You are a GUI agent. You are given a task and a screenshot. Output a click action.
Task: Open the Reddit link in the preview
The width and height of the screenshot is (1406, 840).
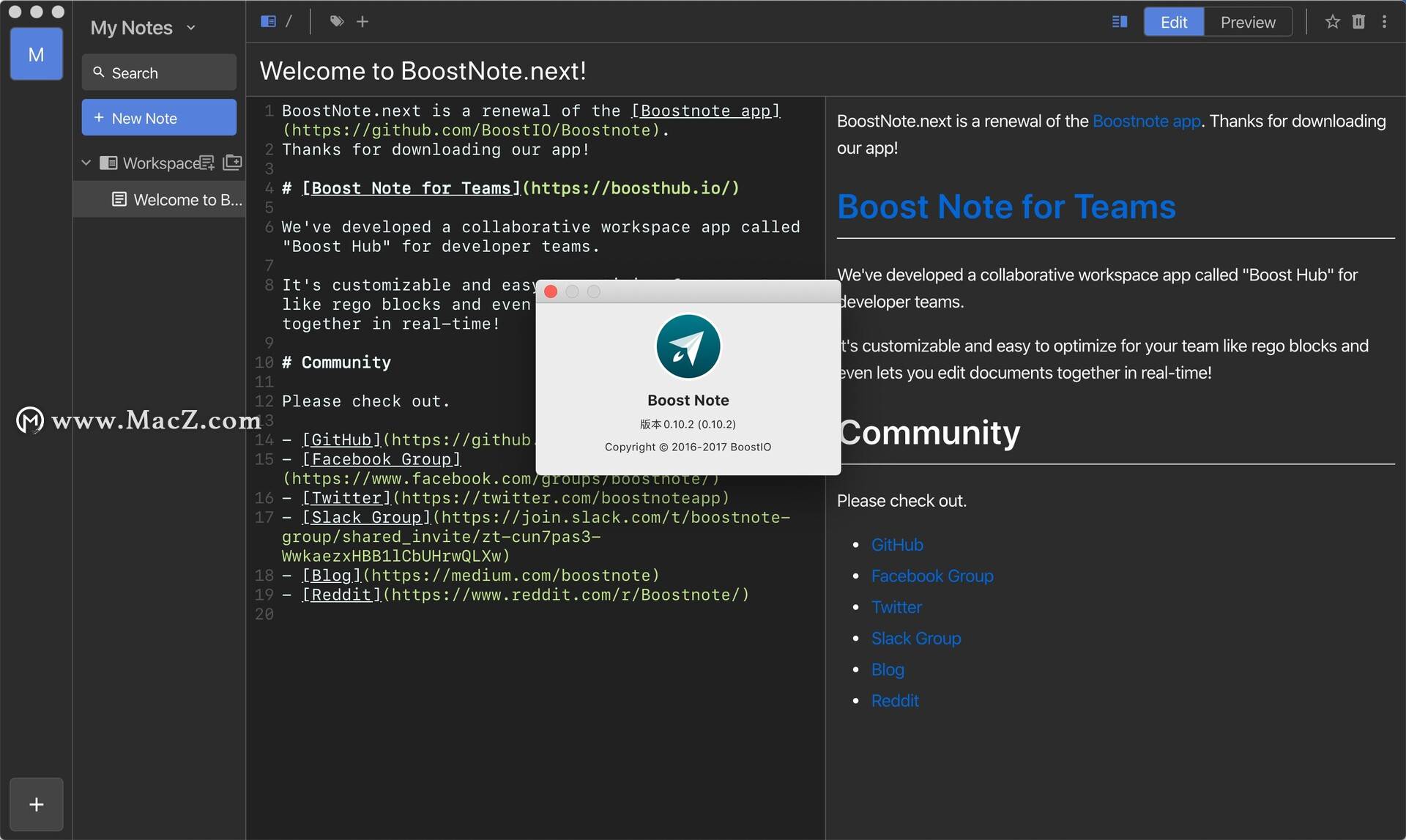[x=895, y=700]
